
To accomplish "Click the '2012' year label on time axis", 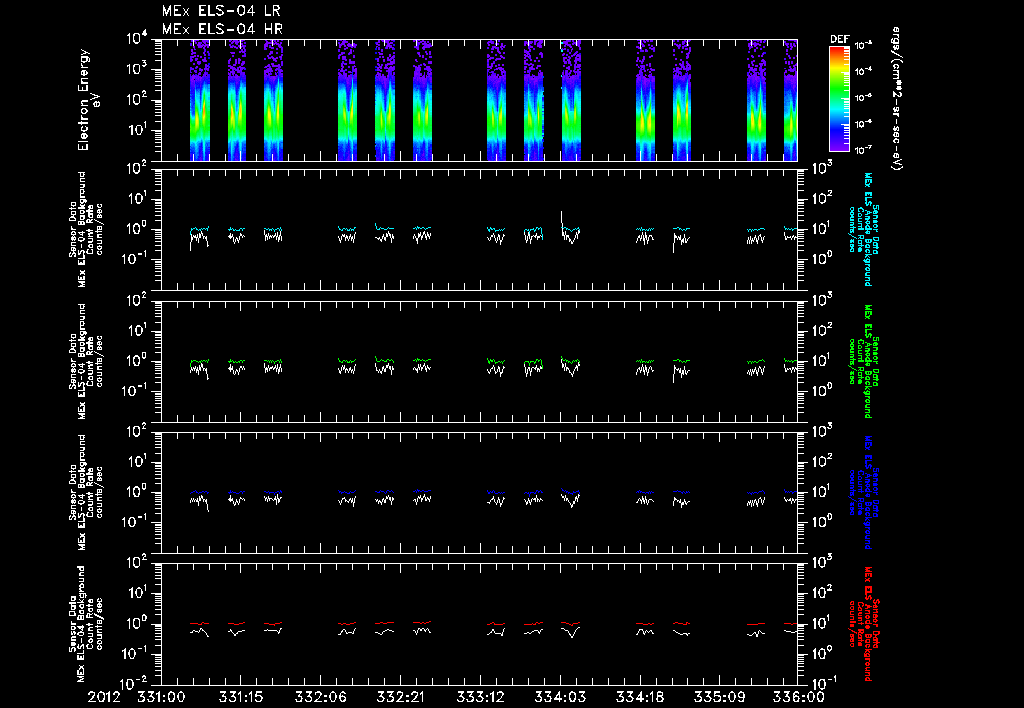I will [104, 698].
